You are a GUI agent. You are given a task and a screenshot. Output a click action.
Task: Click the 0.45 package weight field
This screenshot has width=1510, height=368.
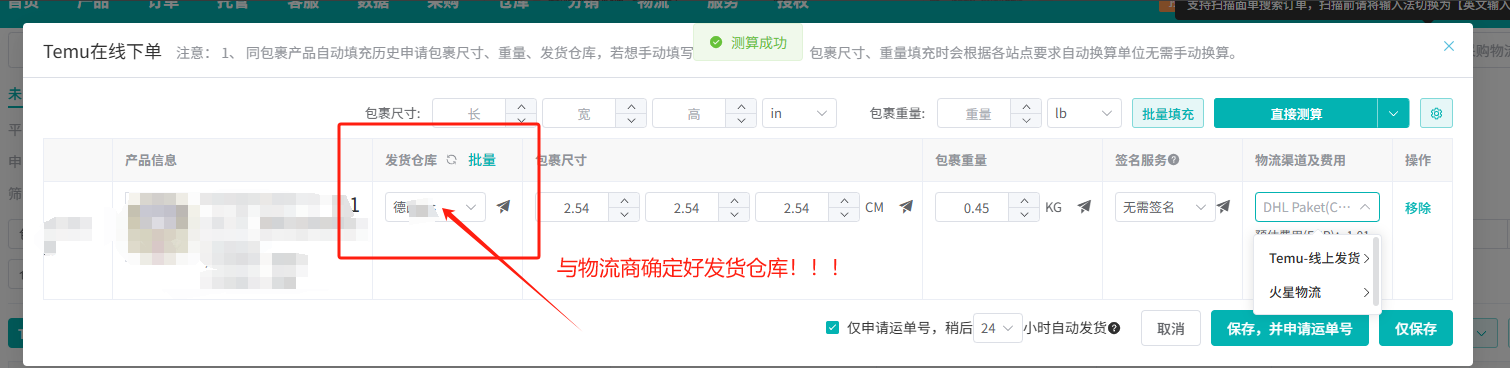[973, 207]
